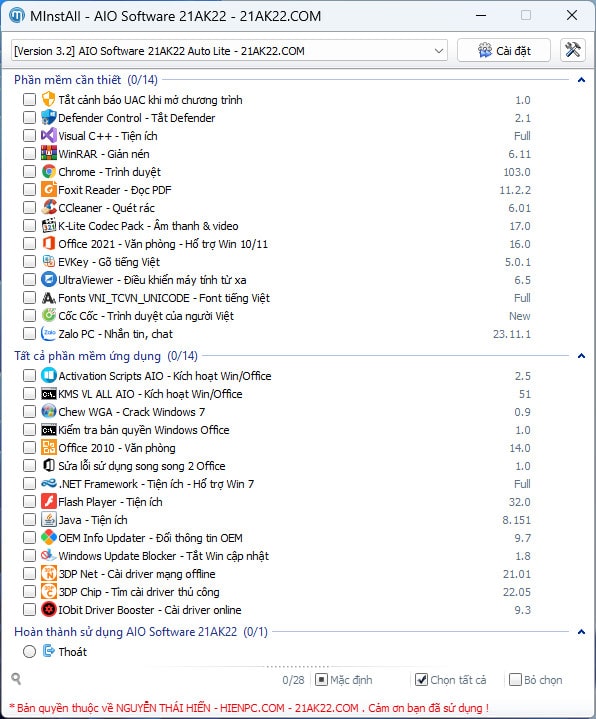Click the MInstAll app icon in title bar
Image resolution: width=596 pixels, height=719 pixels.
click(17, 16)
